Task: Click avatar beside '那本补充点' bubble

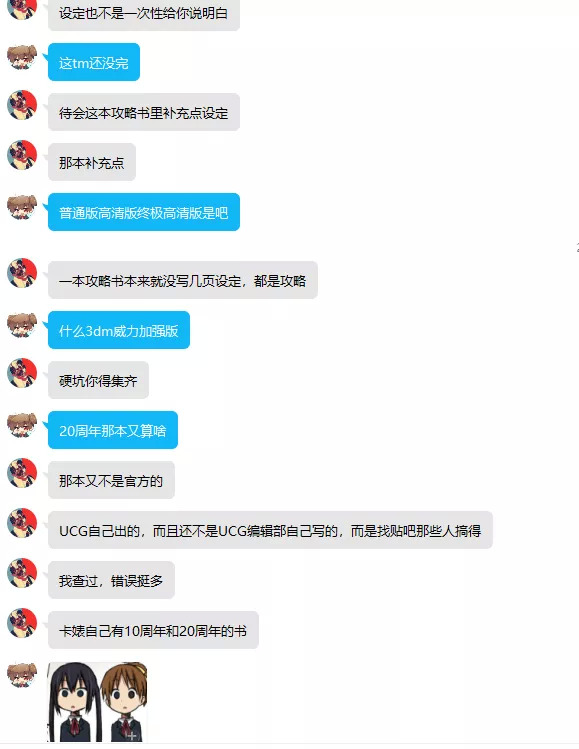Action: 22,155
